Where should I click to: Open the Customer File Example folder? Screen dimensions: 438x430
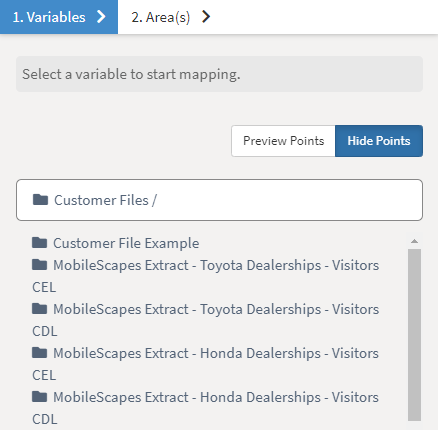point(126,243)
